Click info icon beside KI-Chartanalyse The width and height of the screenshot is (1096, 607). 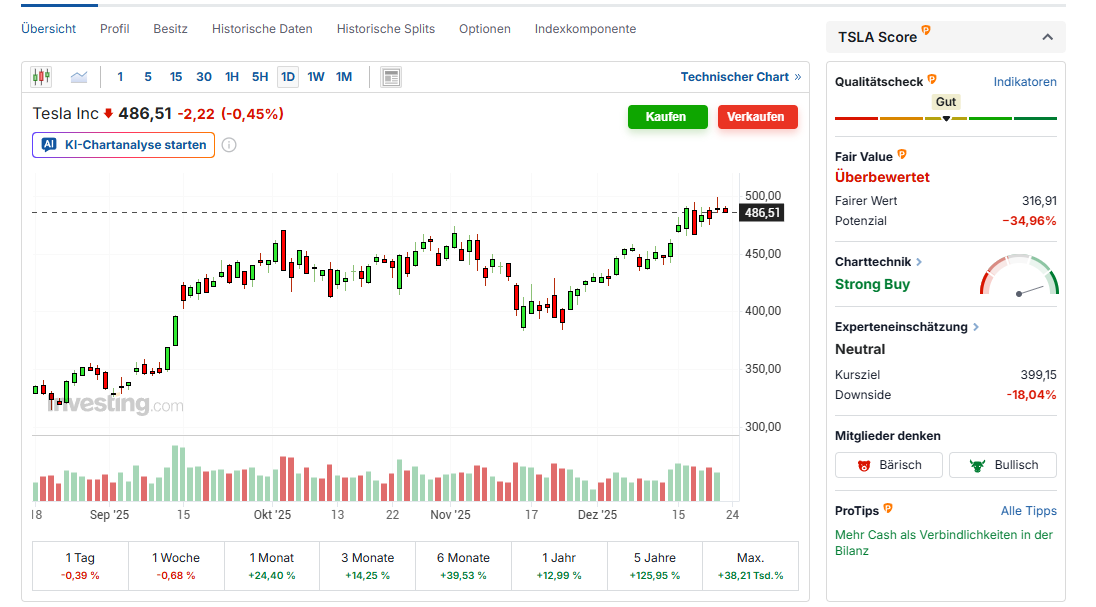coord(229,145)
